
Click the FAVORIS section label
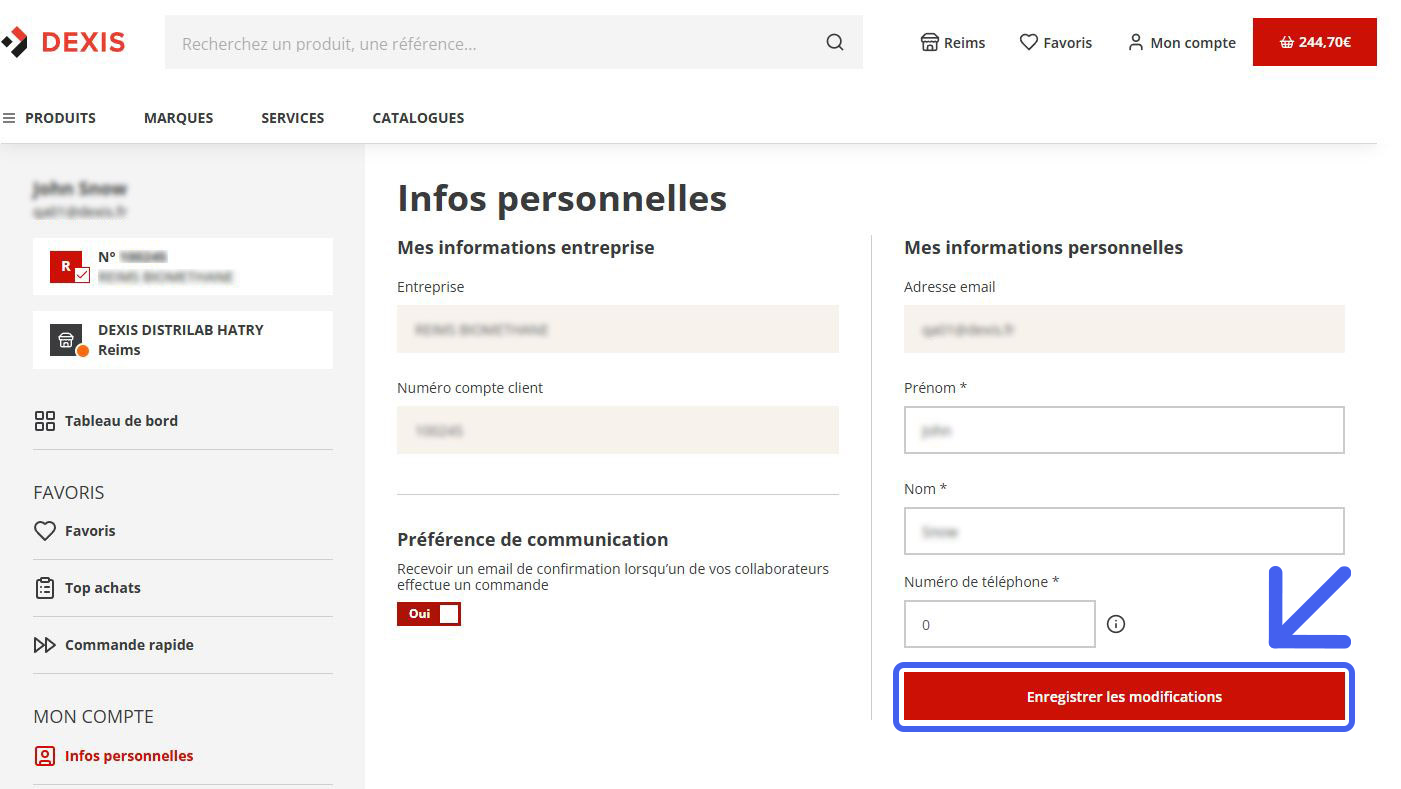pos(69,493)
